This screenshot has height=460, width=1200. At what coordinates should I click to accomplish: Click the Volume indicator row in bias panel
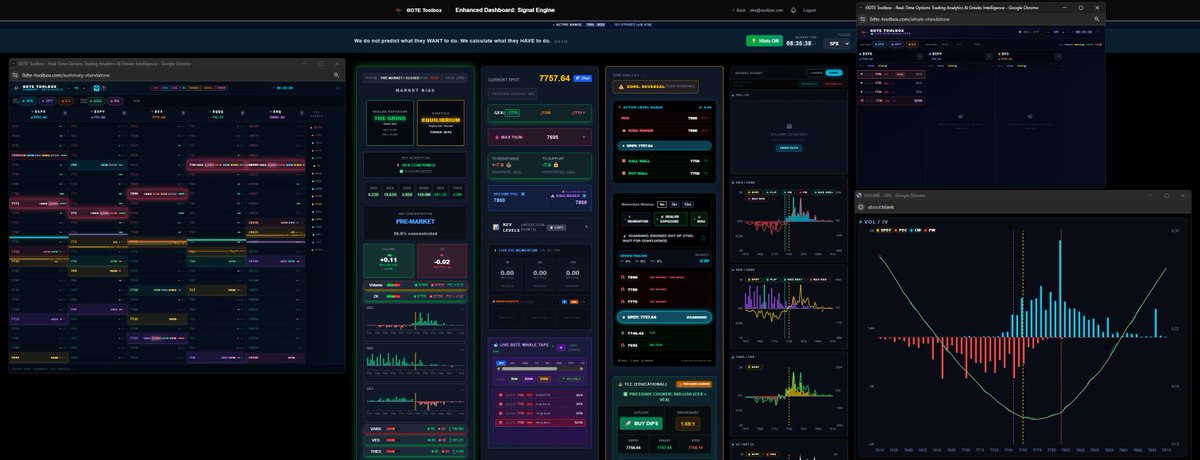point(416,285)
